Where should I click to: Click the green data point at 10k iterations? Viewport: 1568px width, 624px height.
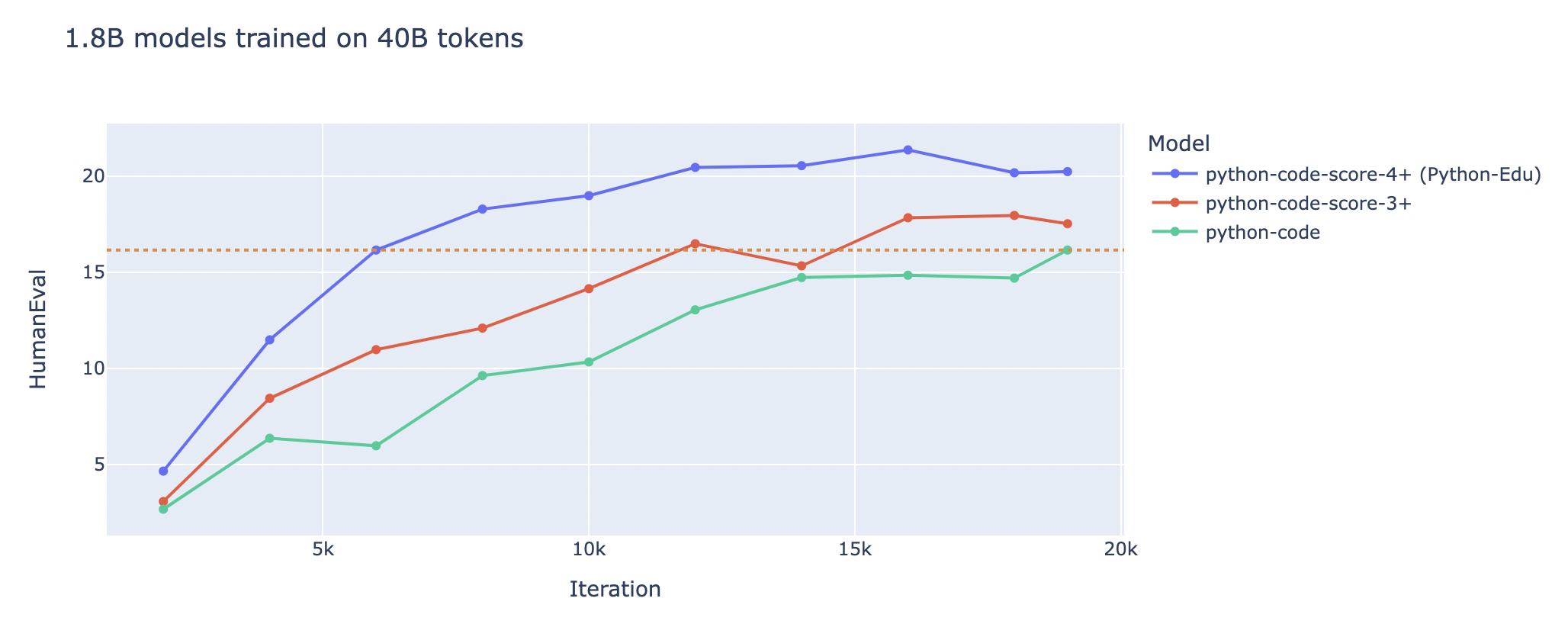(x=589, y=362)
